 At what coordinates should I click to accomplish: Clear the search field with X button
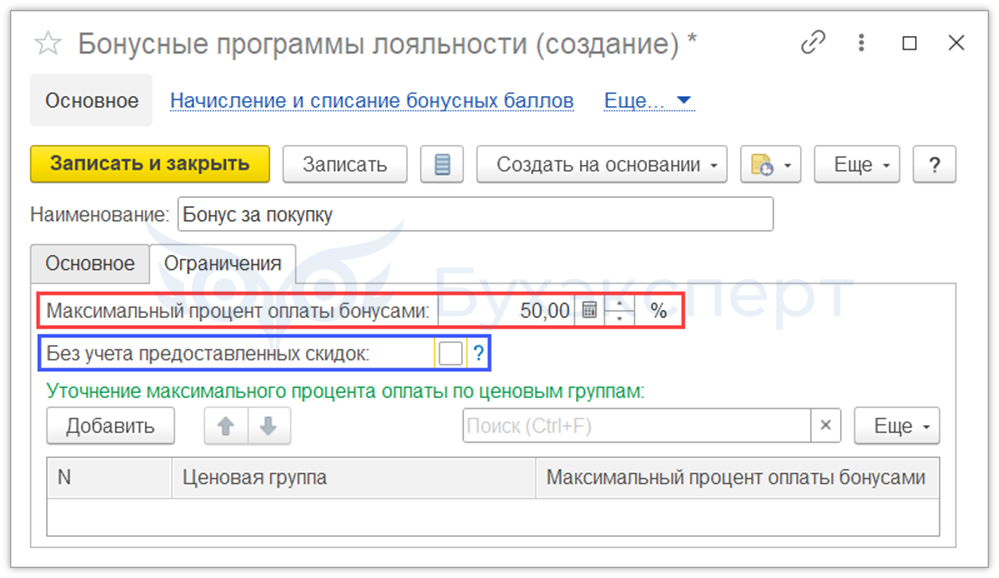tap(825, 426)
